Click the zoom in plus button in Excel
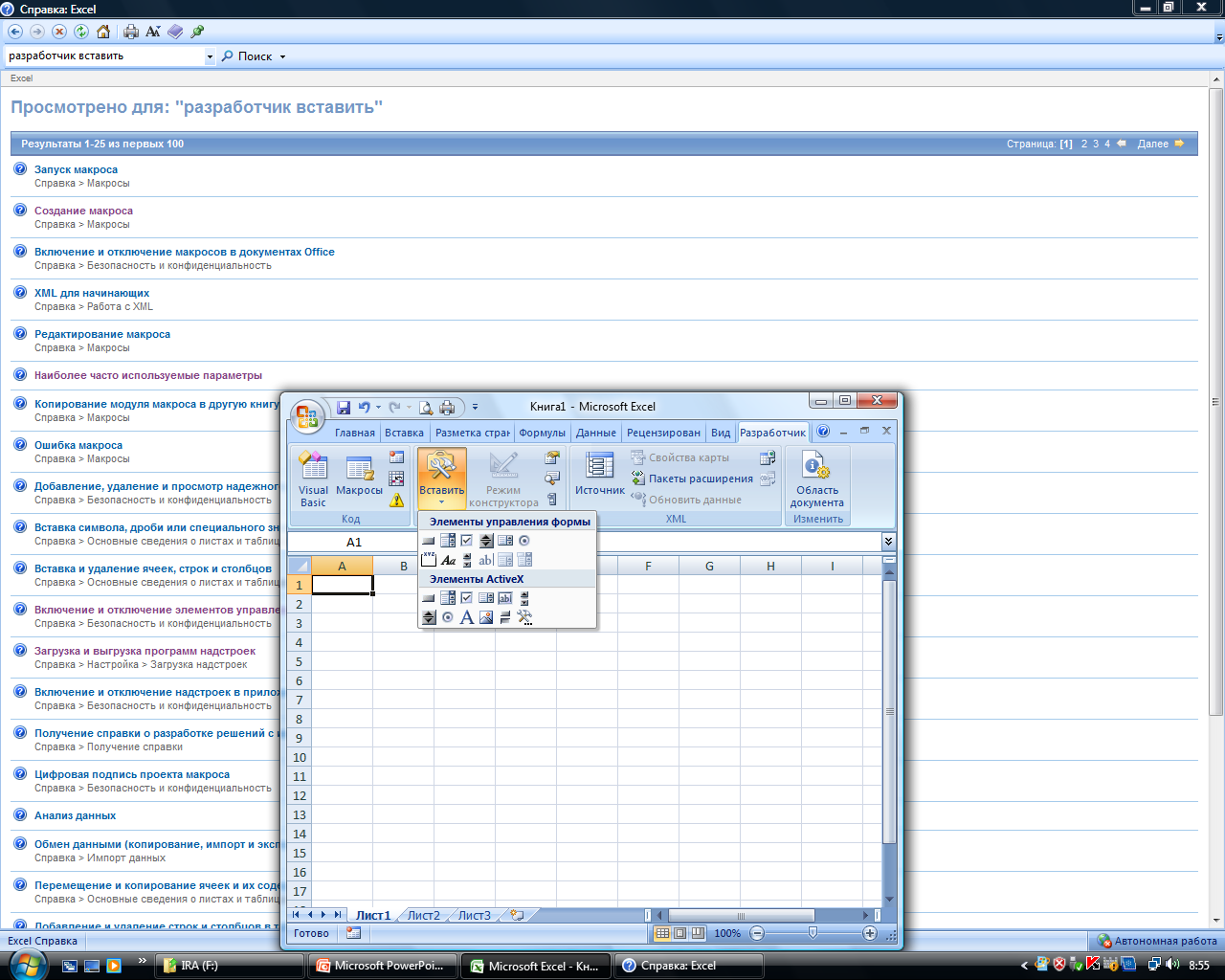1225x980 pixels. point(869,933)
